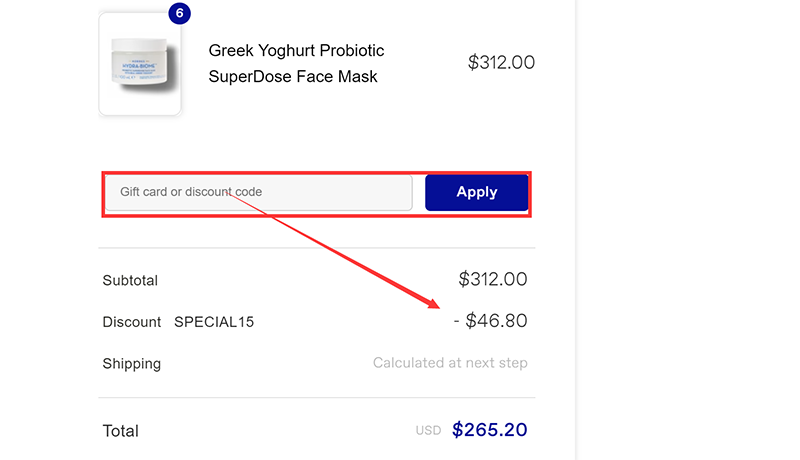800x460 pixels.
Task: Focus the gift card or discount code field
Action: [260, 192]
